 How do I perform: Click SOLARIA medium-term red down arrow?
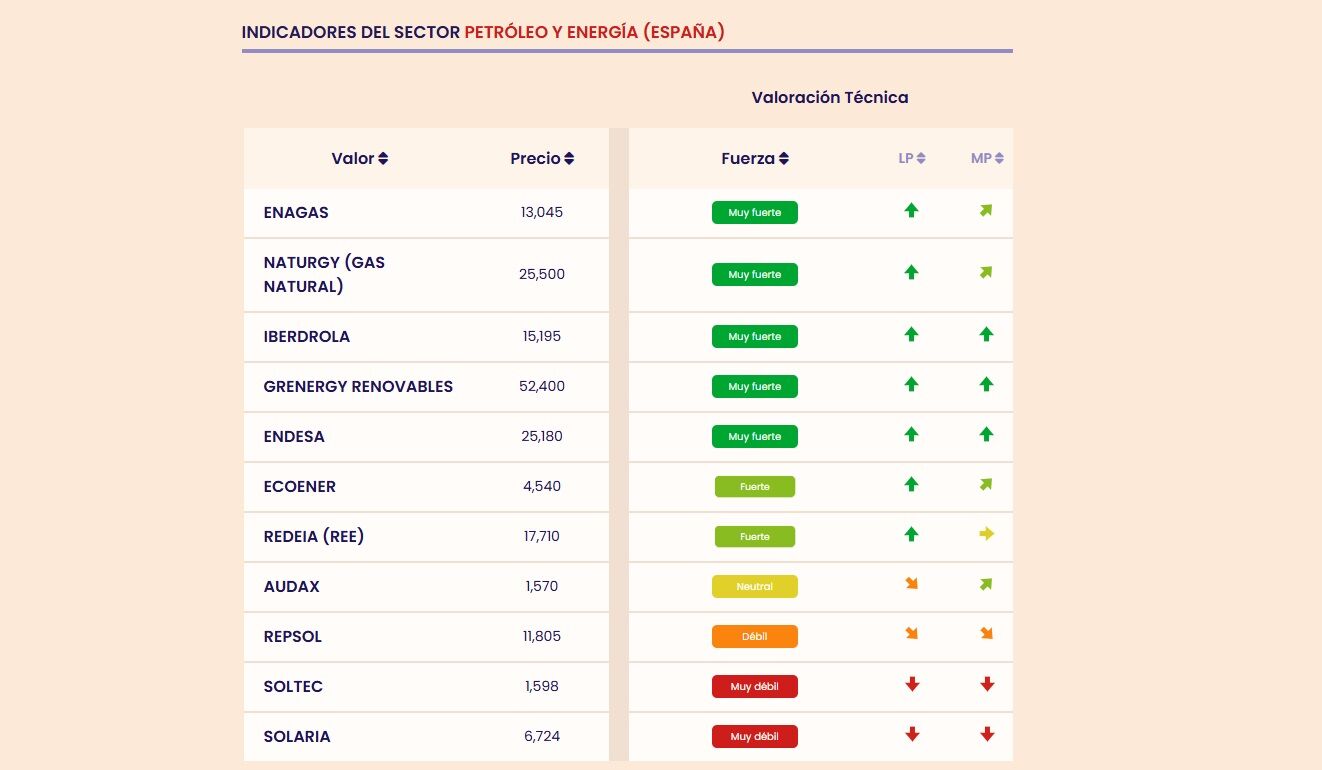(x=987, y=734)
